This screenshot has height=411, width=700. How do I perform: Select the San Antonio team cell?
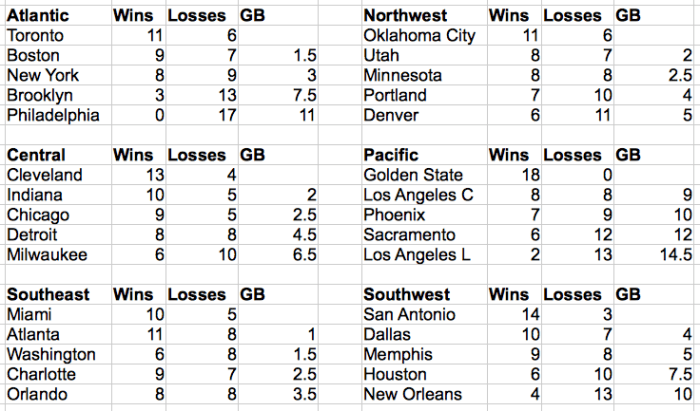tap(409, 315)
